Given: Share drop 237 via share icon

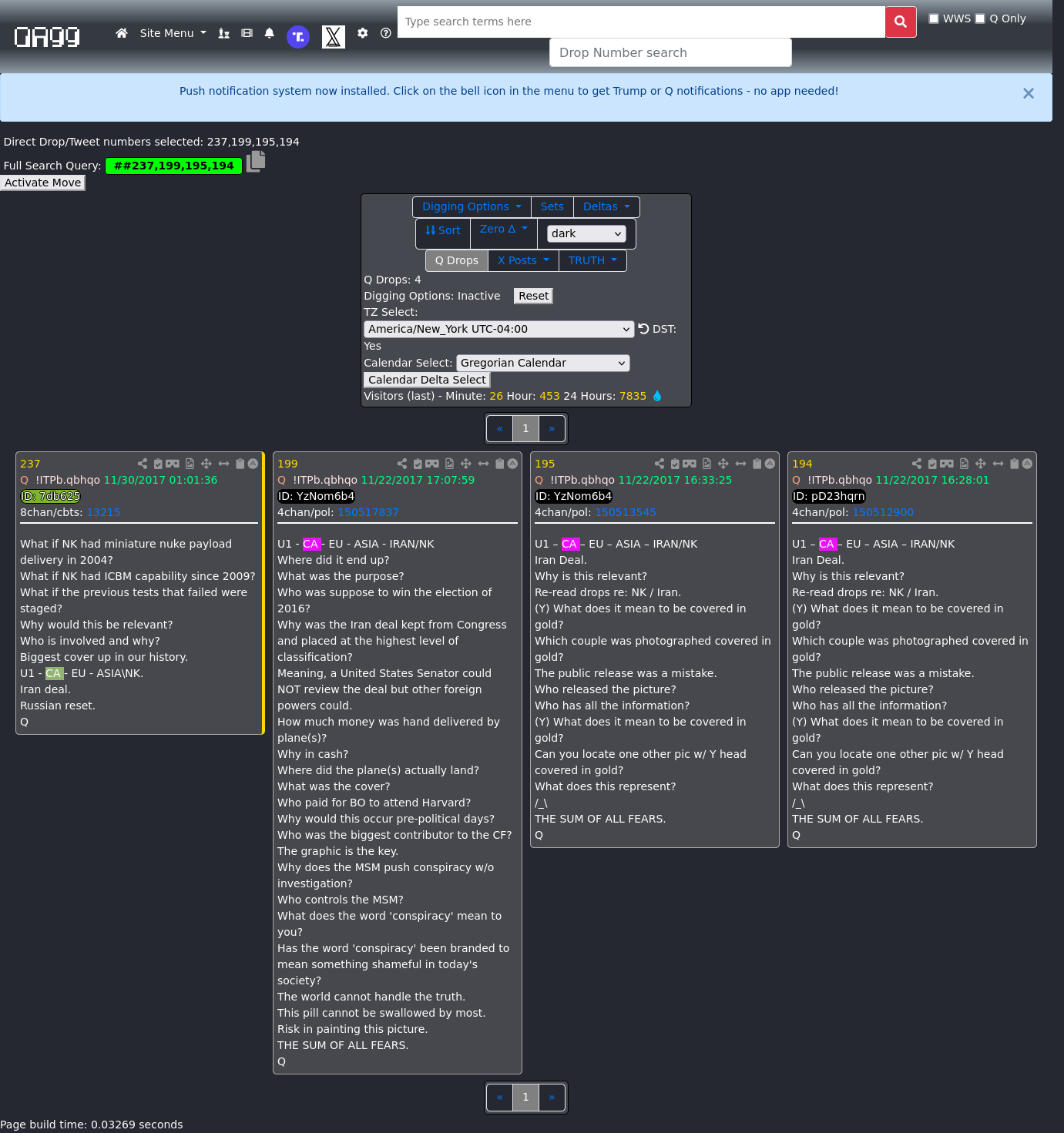Looking at the screenshot, I should (x=143, y=464).
